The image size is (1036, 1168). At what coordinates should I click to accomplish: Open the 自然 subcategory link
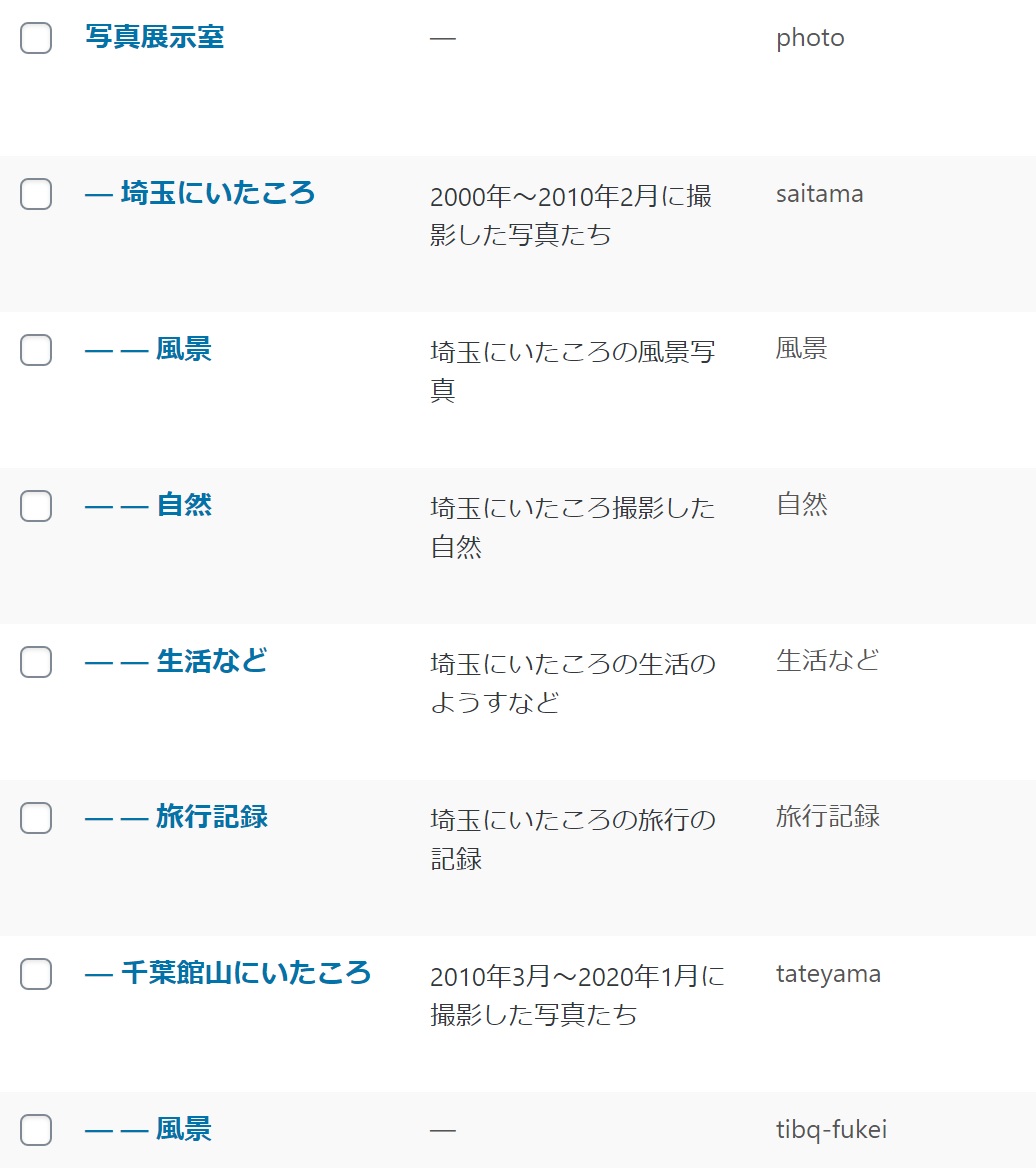[184, 505]
